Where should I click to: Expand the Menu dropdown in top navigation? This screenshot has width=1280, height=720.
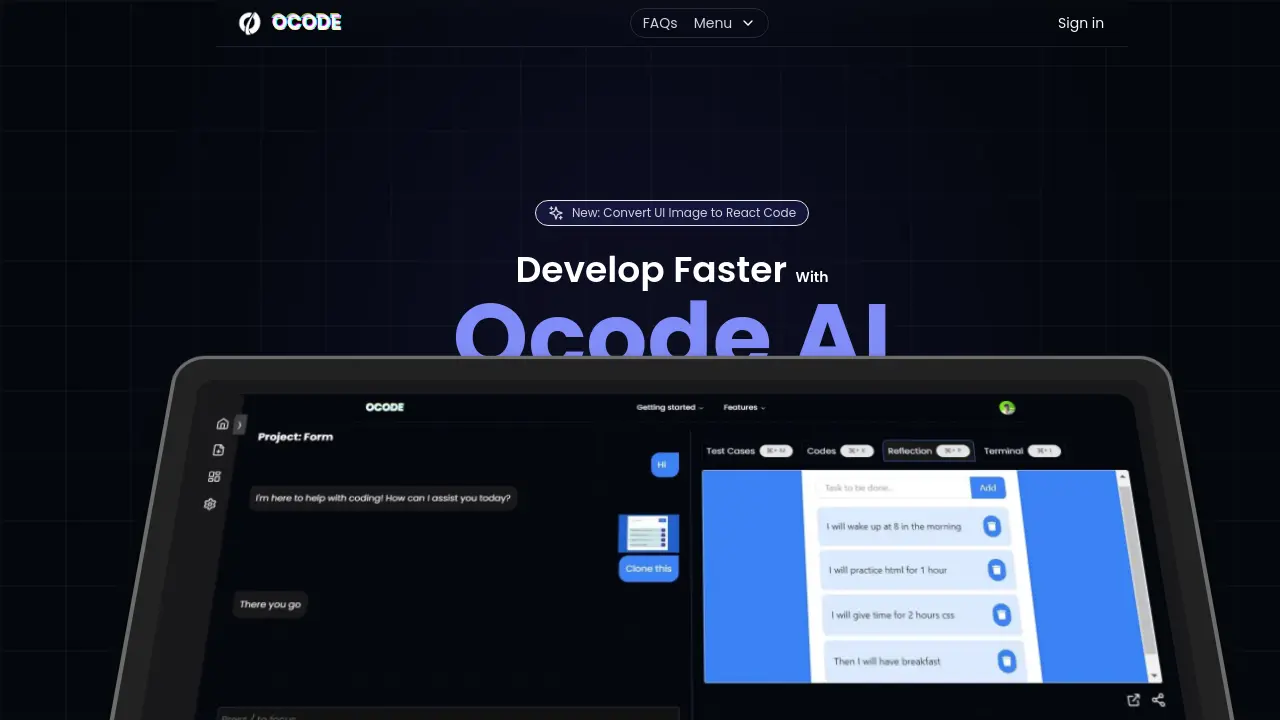[724, 23]
